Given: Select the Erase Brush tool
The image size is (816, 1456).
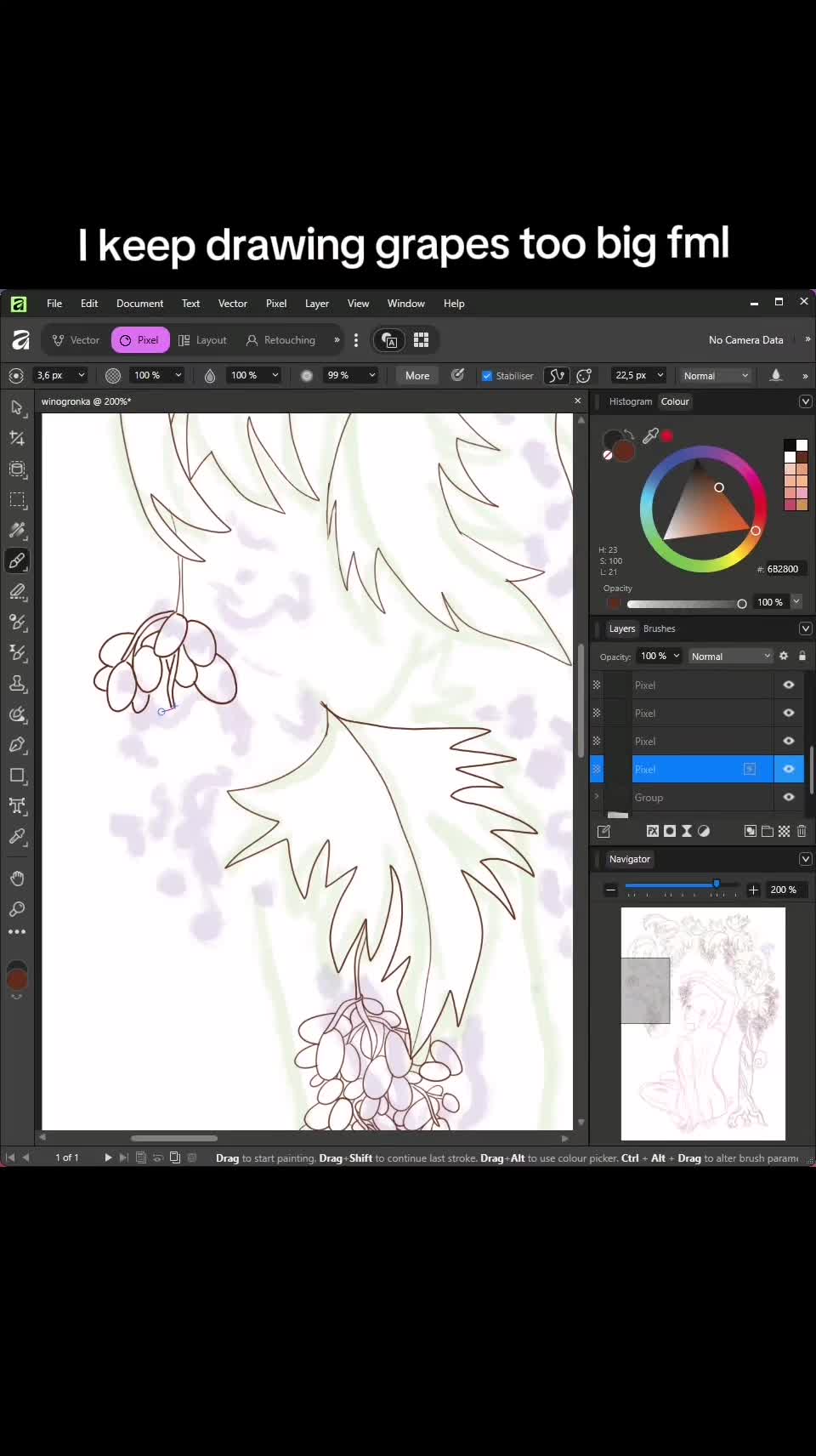Looking at the screenshot, I should (17, 592).
